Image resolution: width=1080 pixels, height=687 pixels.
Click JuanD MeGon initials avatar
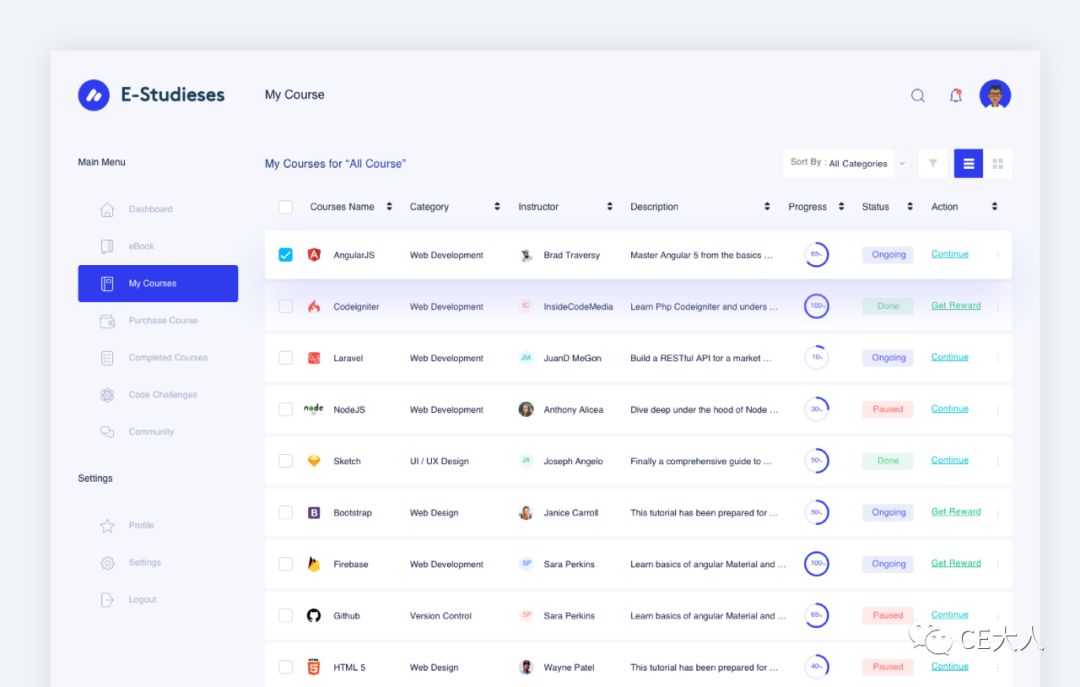click(x=526, y=358)
